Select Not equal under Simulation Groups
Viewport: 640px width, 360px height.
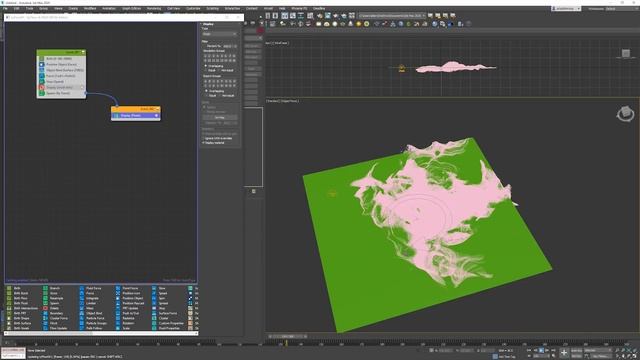click(226, 70)
